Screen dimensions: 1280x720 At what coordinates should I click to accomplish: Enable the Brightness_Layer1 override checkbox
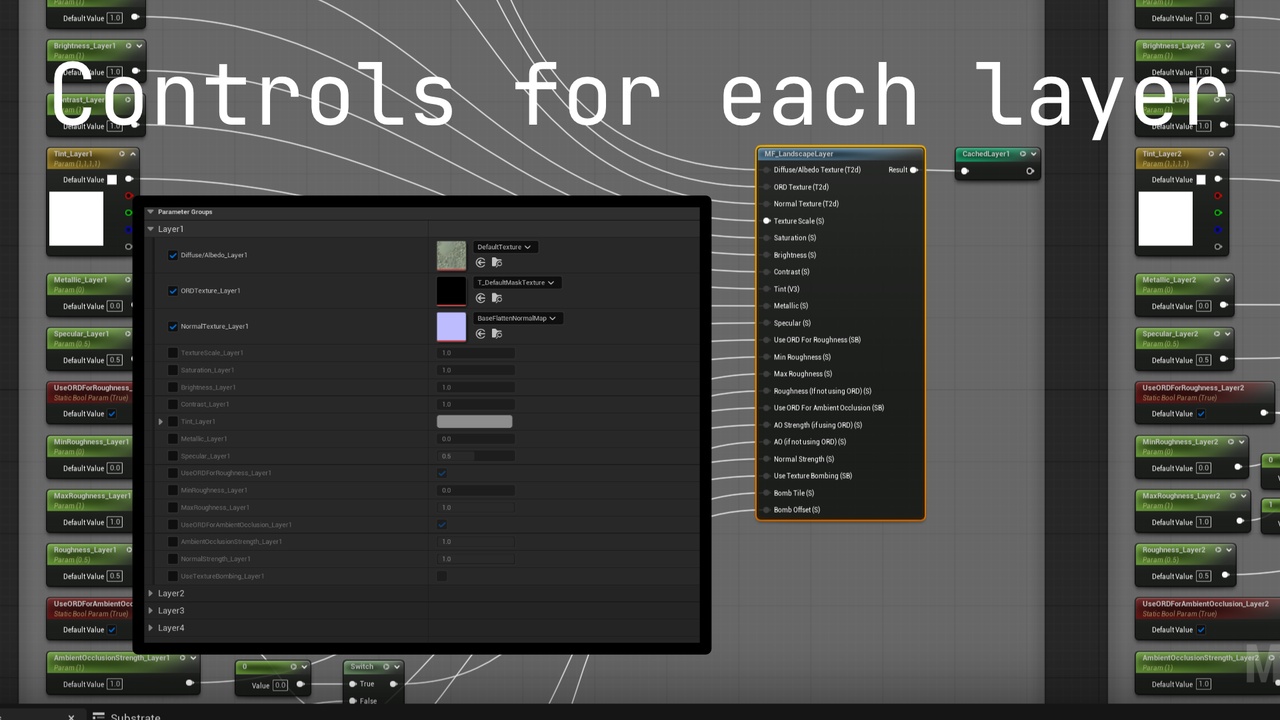coord(173,387)
